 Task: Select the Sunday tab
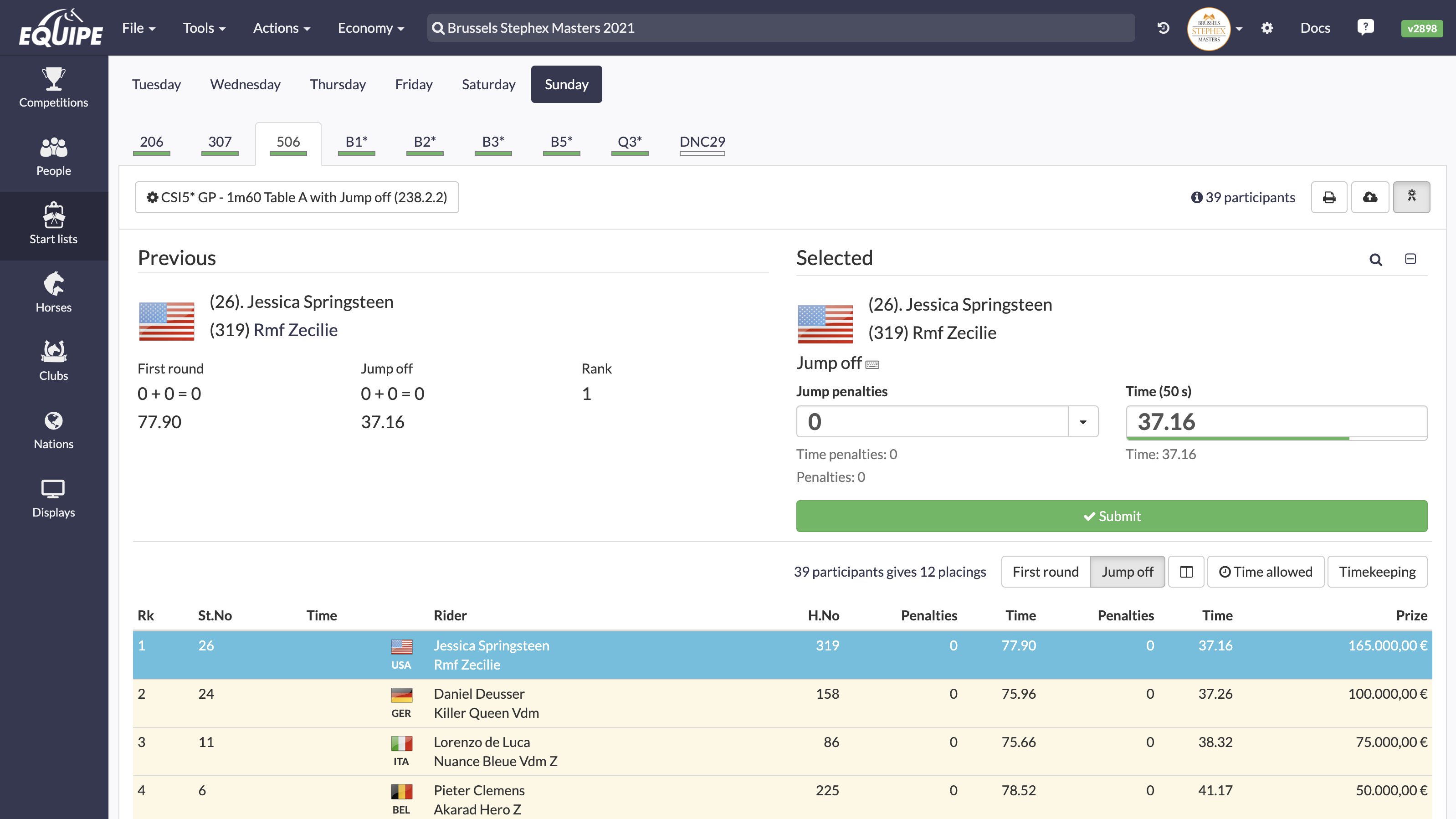566,84
